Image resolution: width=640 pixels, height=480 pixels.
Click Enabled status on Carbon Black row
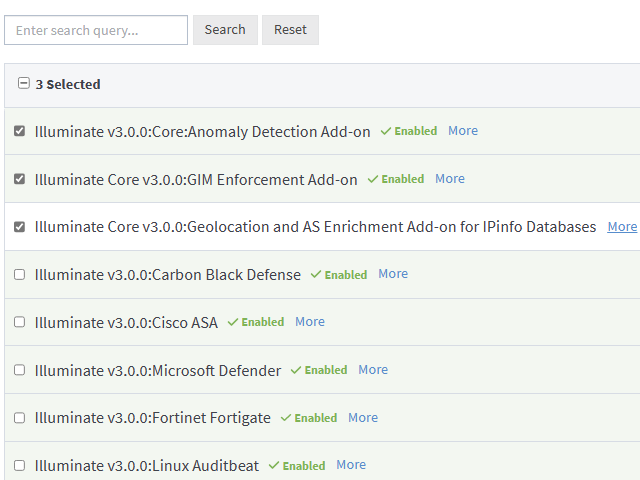pos(339,275)
